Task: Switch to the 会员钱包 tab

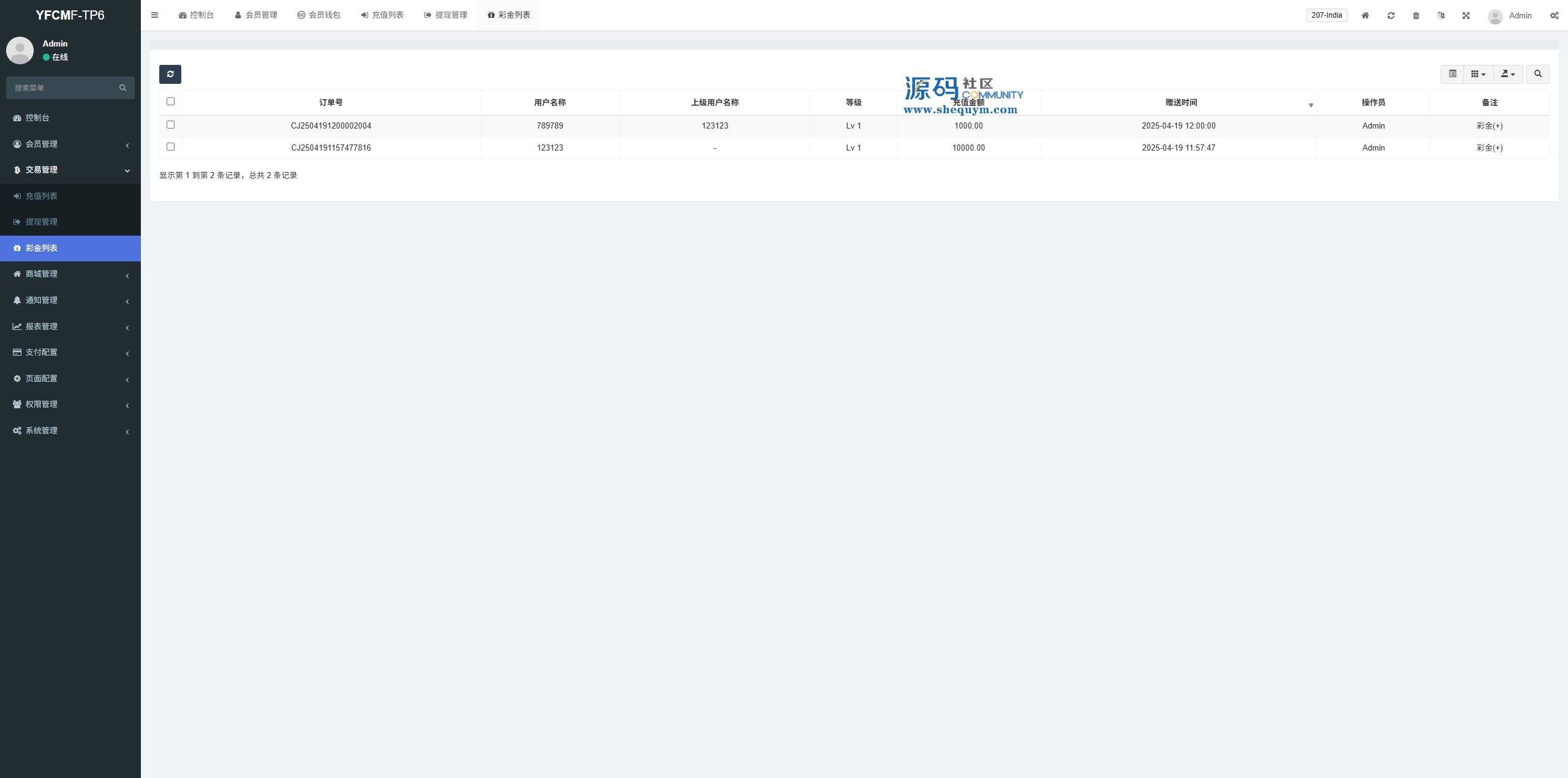Action: point(318,15)
